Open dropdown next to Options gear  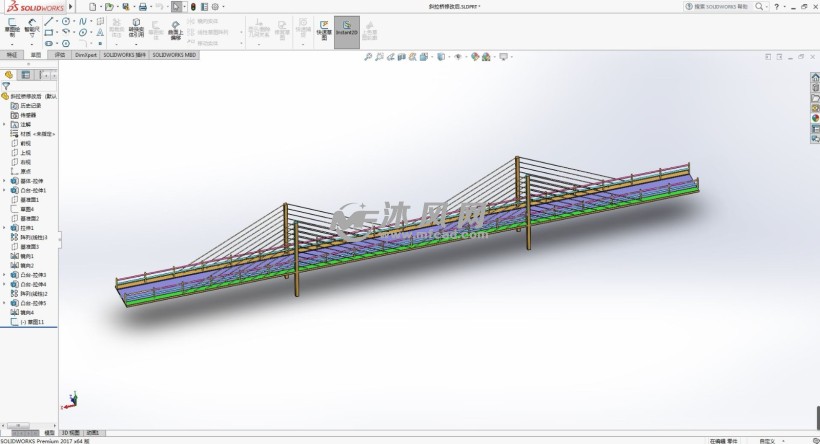(223, 7)
